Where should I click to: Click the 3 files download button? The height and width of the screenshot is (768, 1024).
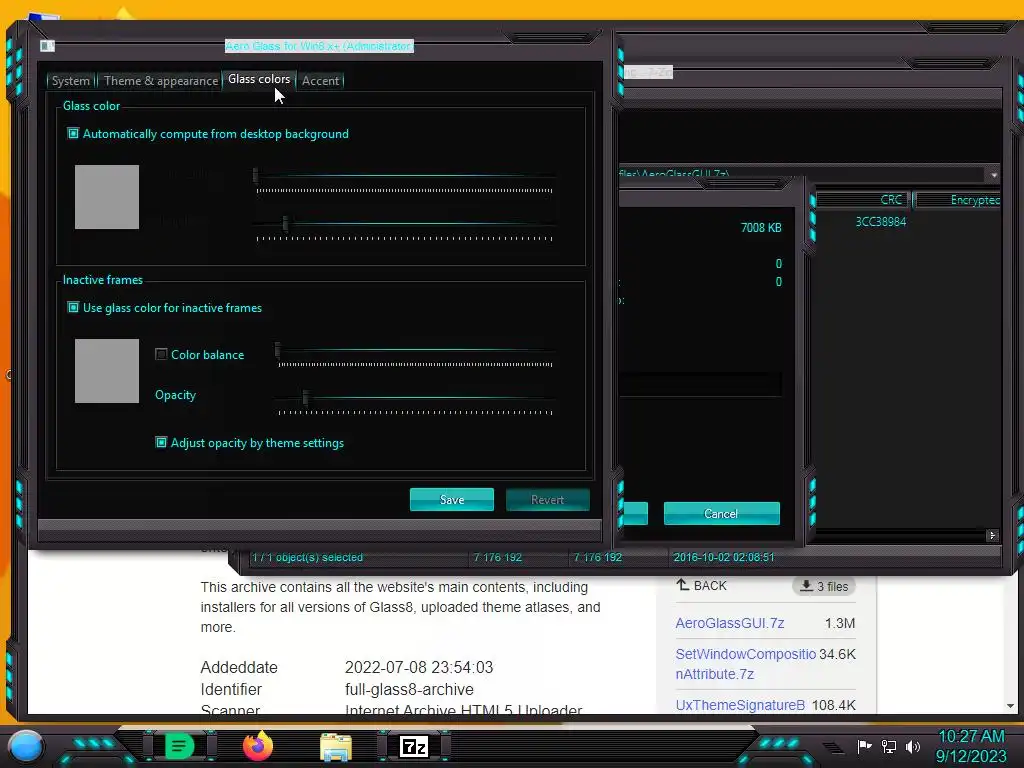(824, 586)
